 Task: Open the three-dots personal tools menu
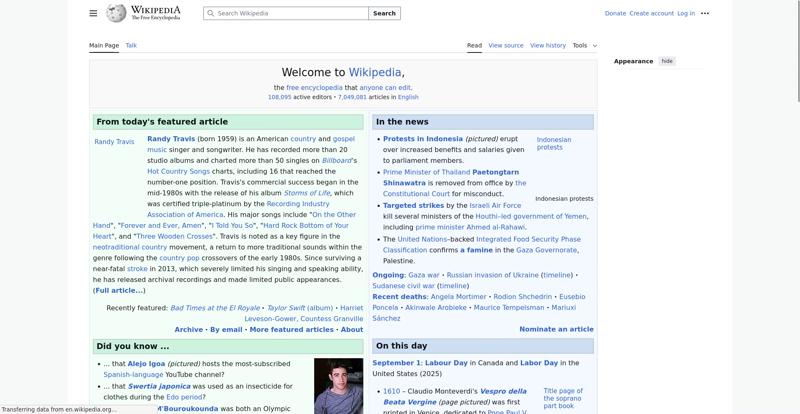705,13
